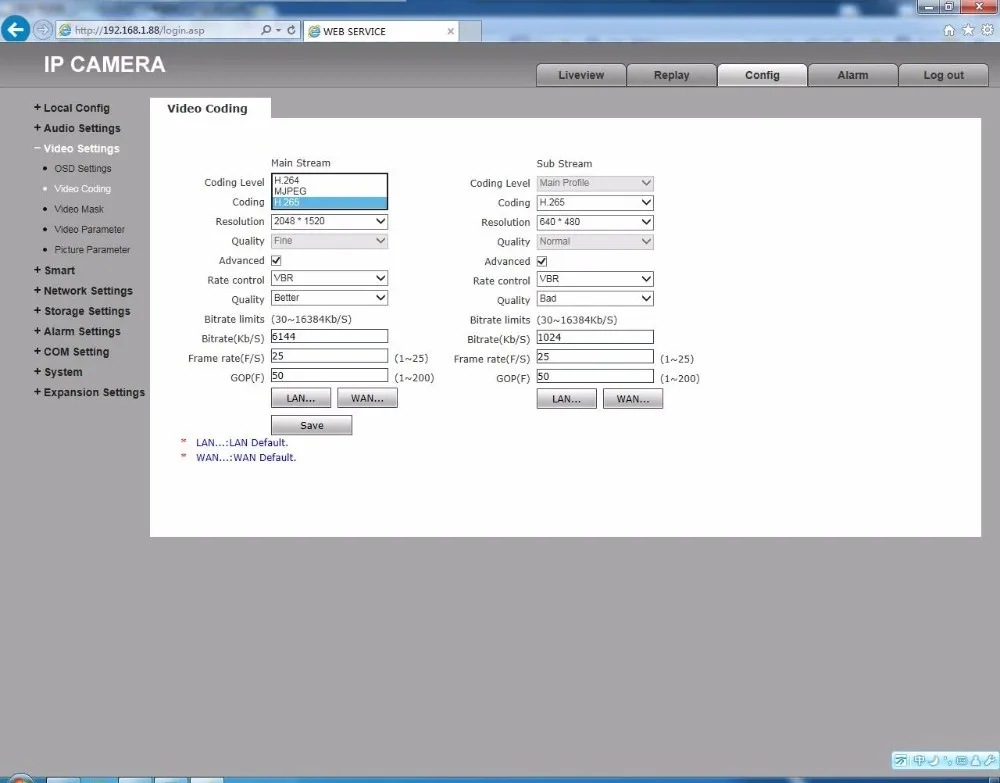Switch to the Alarm tab
Viewport: 1000px width, 783px height.
[853, 75]
